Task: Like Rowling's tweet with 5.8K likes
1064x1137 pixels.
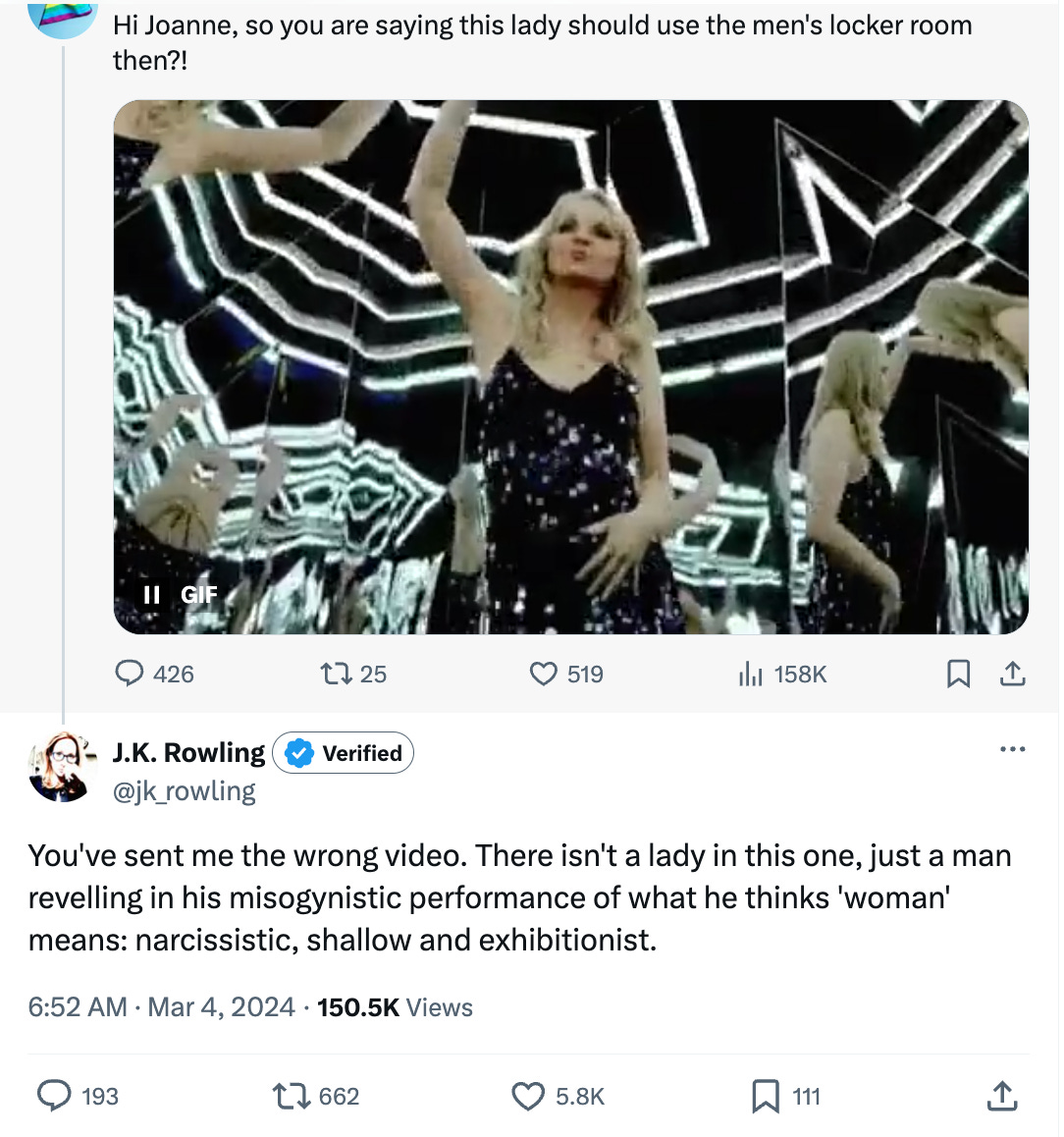Action: [x=528, y=1096]
